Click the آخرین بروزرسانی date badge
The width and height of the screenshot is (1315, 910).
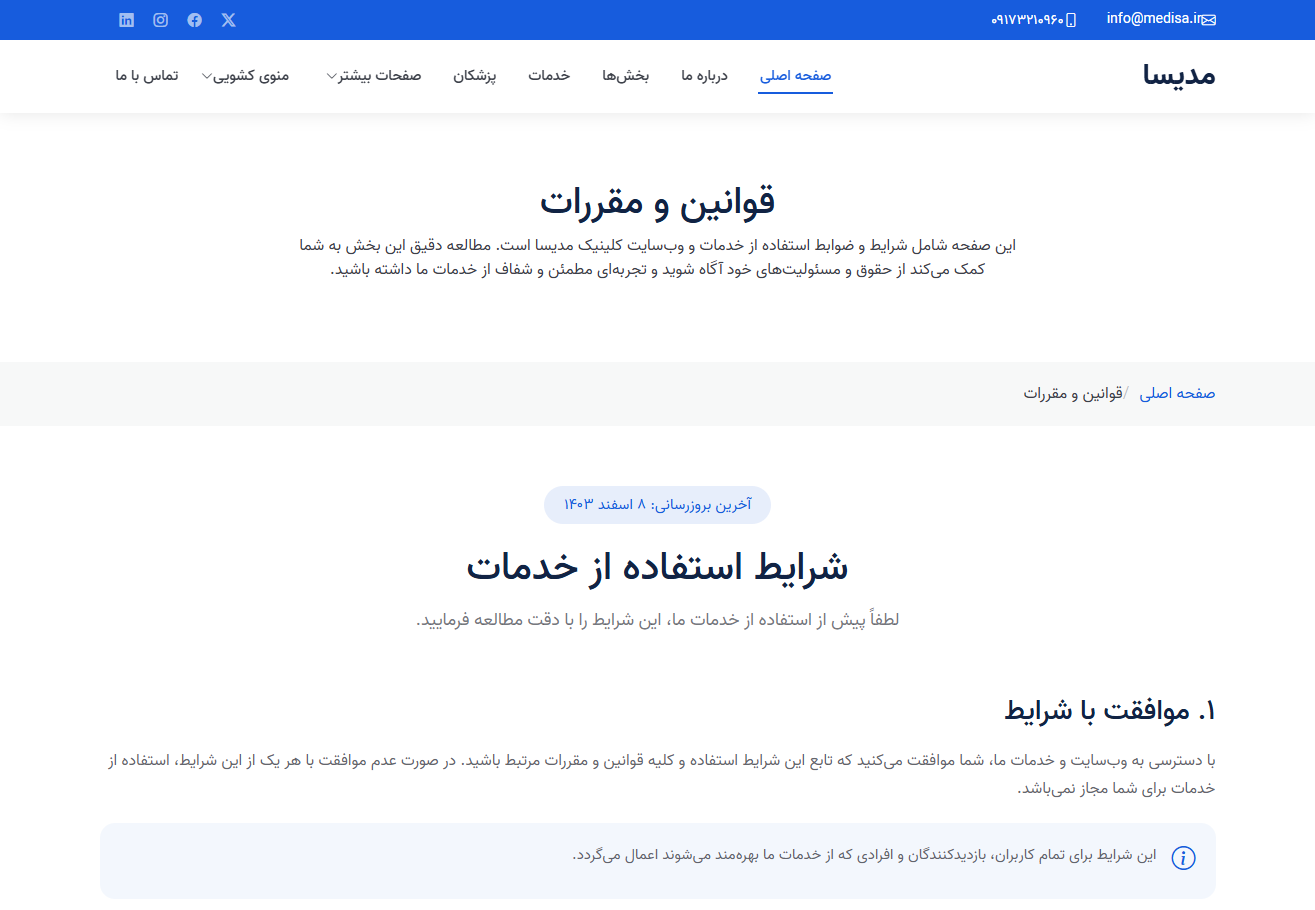point(657,504)
